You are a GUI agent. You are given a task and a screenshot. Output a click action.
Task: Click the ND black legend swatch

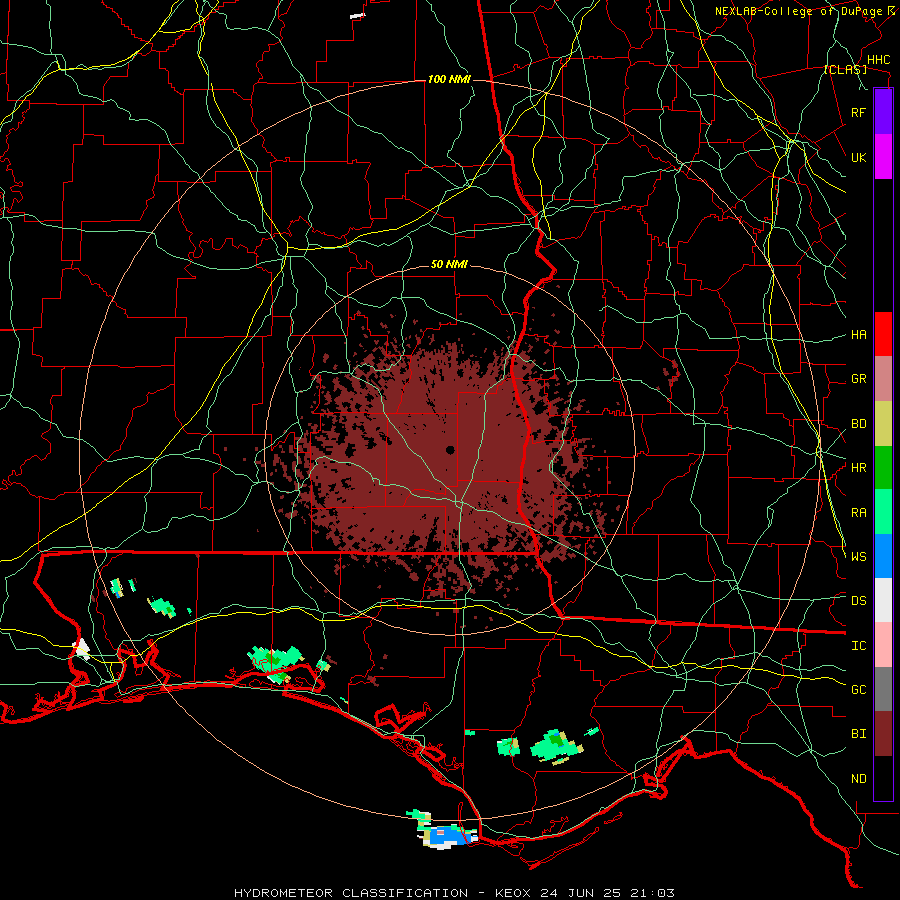[883, 778]
